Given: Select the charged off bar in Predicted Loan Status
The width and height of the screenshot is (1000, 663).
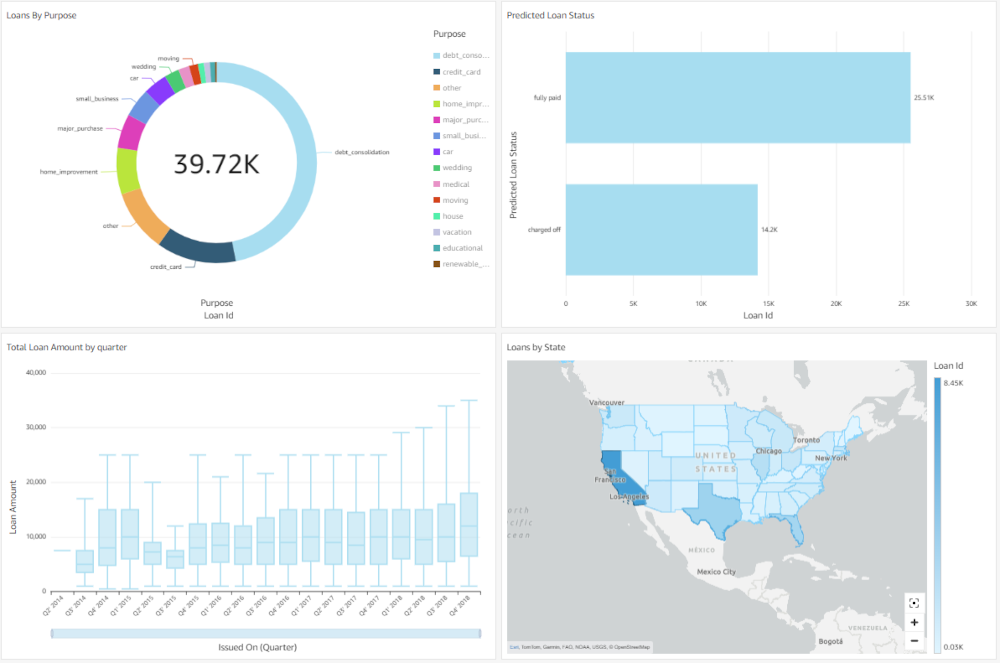Looking at the screenshot, I should tap(660, 228).
